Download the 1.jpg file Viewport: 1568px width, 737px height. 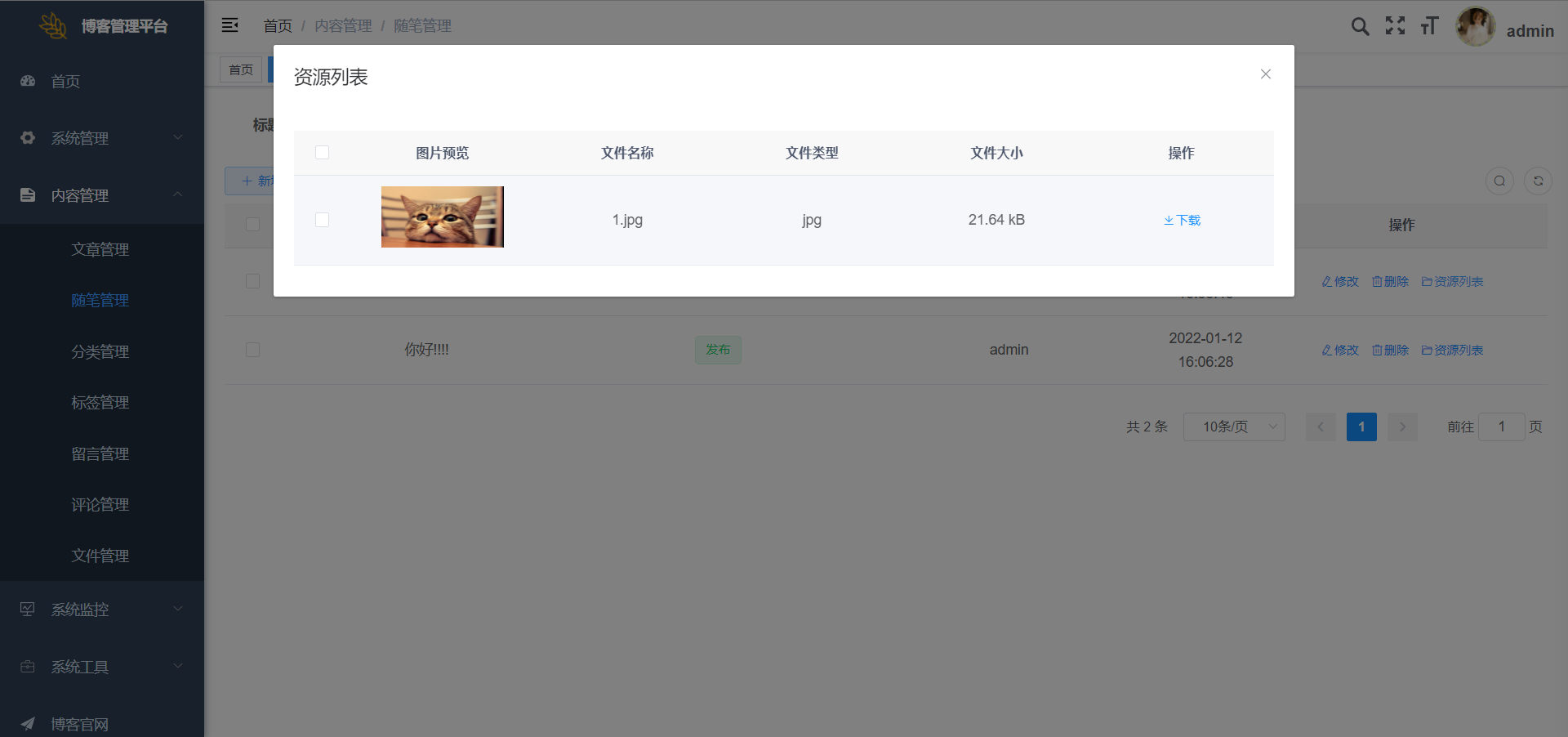click(x=1182, y=220)
